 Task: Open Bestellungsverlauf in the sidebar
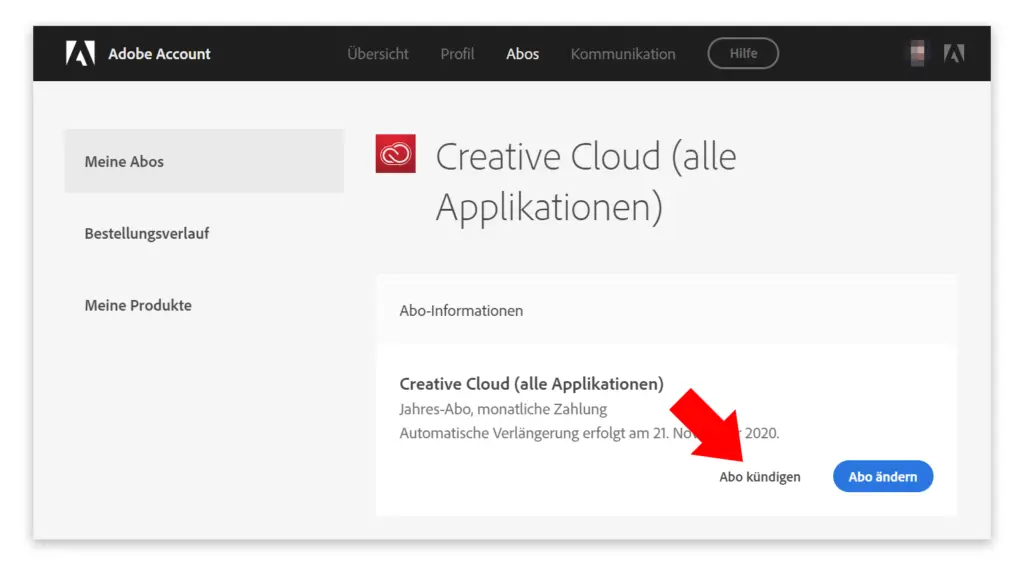(x=147, y=233)
